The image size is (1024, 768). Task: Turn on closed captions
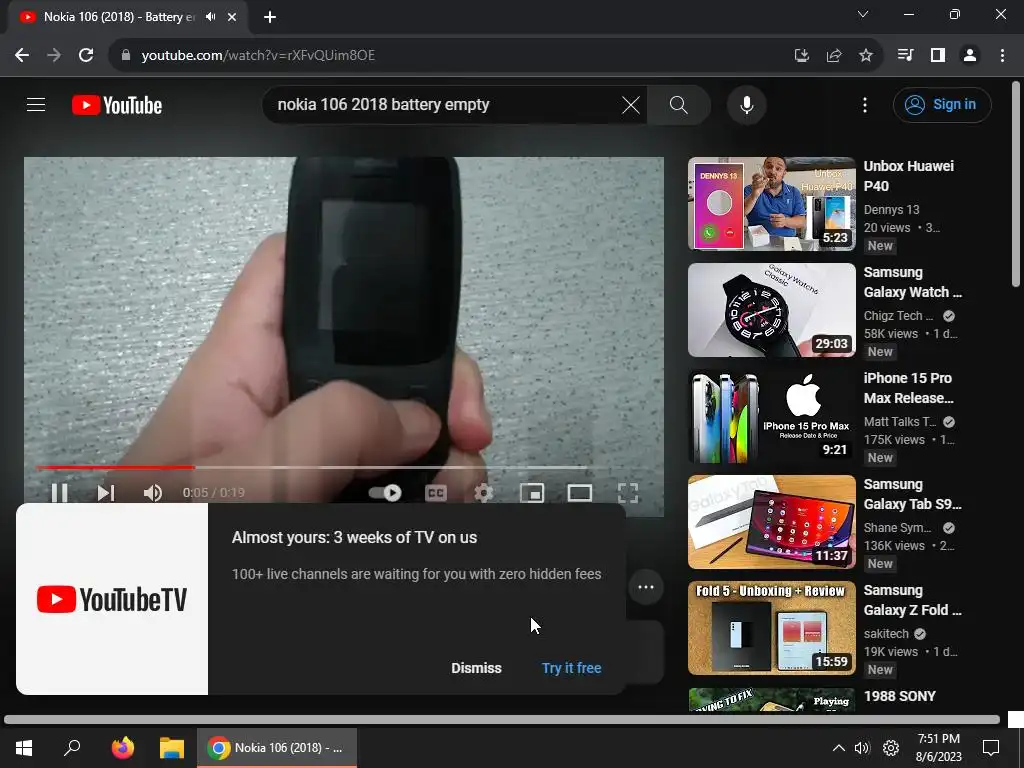coord(436,492)
